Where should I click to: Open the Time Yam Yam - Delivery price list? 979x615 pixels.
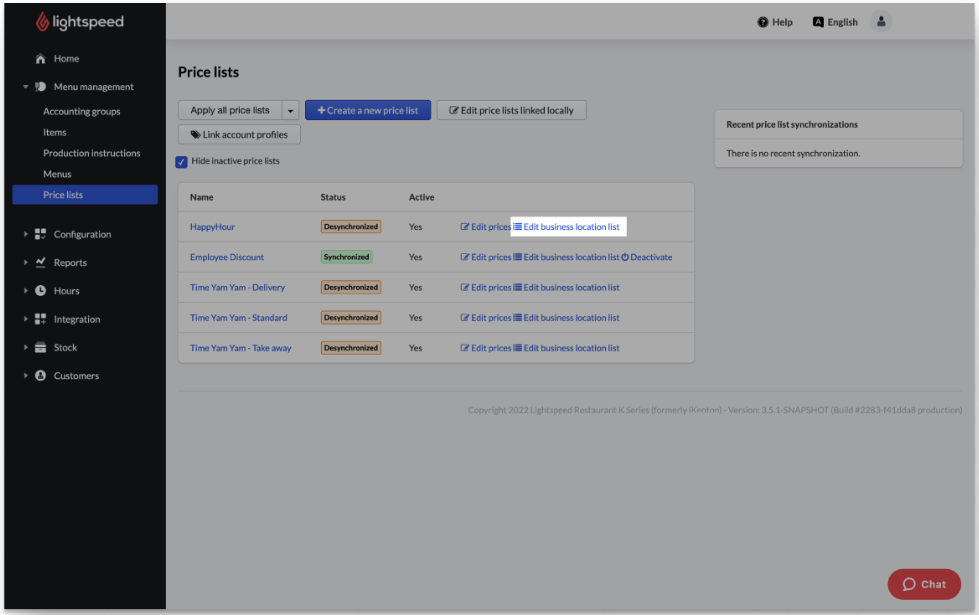click(237, 288)
